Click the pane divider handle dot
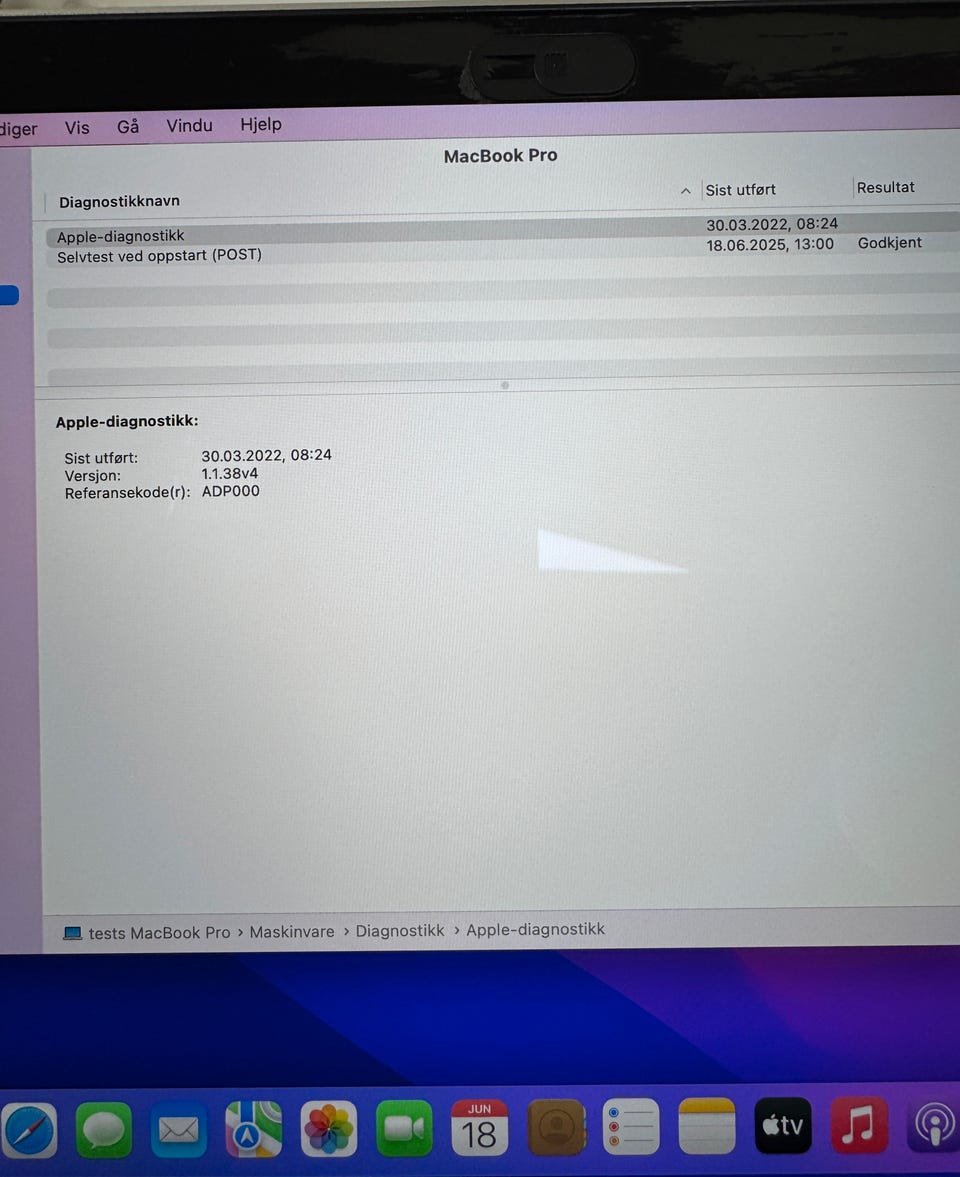960x1177 pixels. 505,385
